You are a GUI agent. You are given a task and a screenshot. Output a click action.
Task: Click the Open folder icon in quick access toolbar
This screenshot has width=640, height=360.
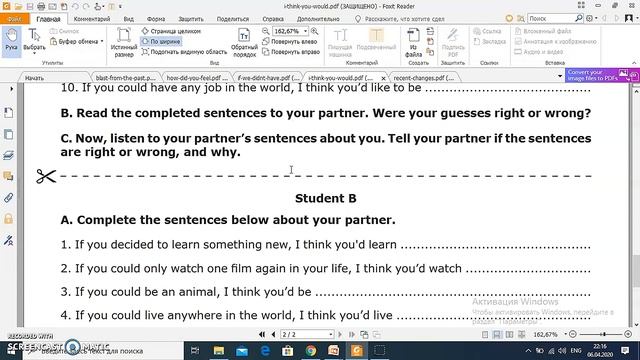pyautogui.click(x=18, y=6)
